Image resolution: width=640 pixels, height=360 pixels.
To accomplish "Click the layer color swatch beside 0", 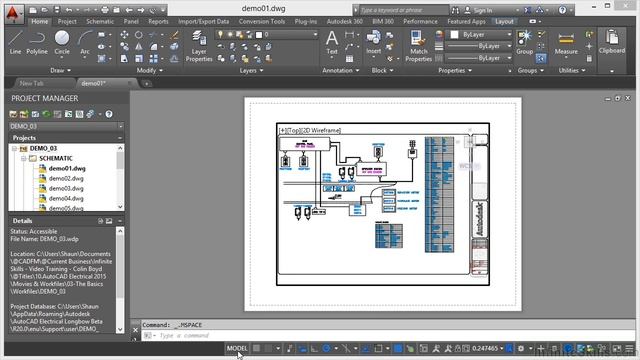I will click(259, 35).
